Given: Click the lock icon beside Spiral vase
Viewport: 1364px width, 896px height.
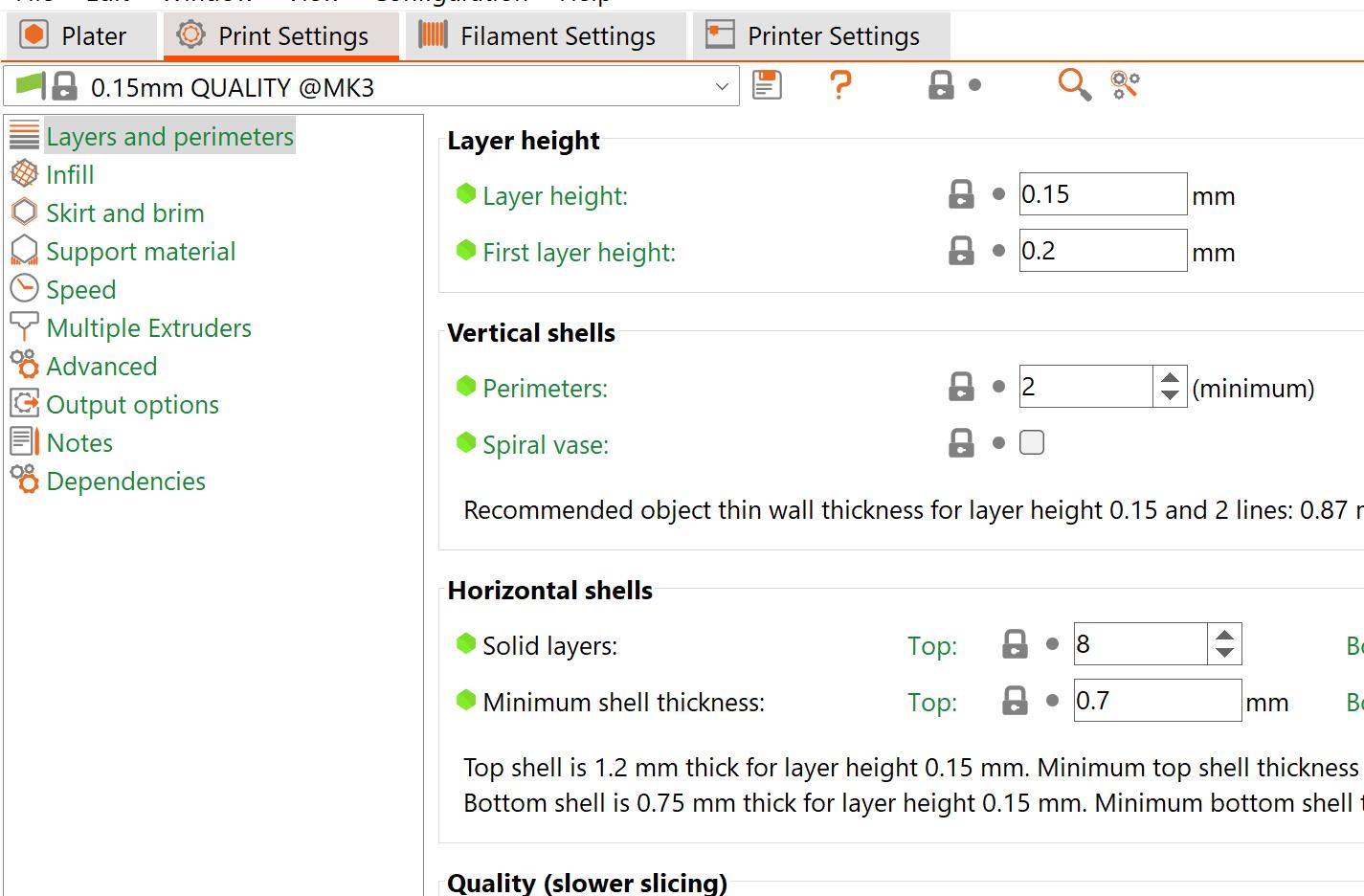Looking at the screenshot, I should point(961,444).
